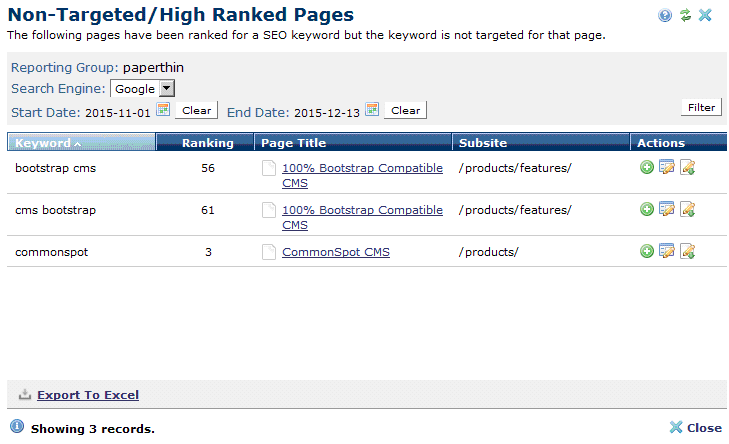Click the green refresh arrows icon
729x444 pixels.
(x=685, y=15)
